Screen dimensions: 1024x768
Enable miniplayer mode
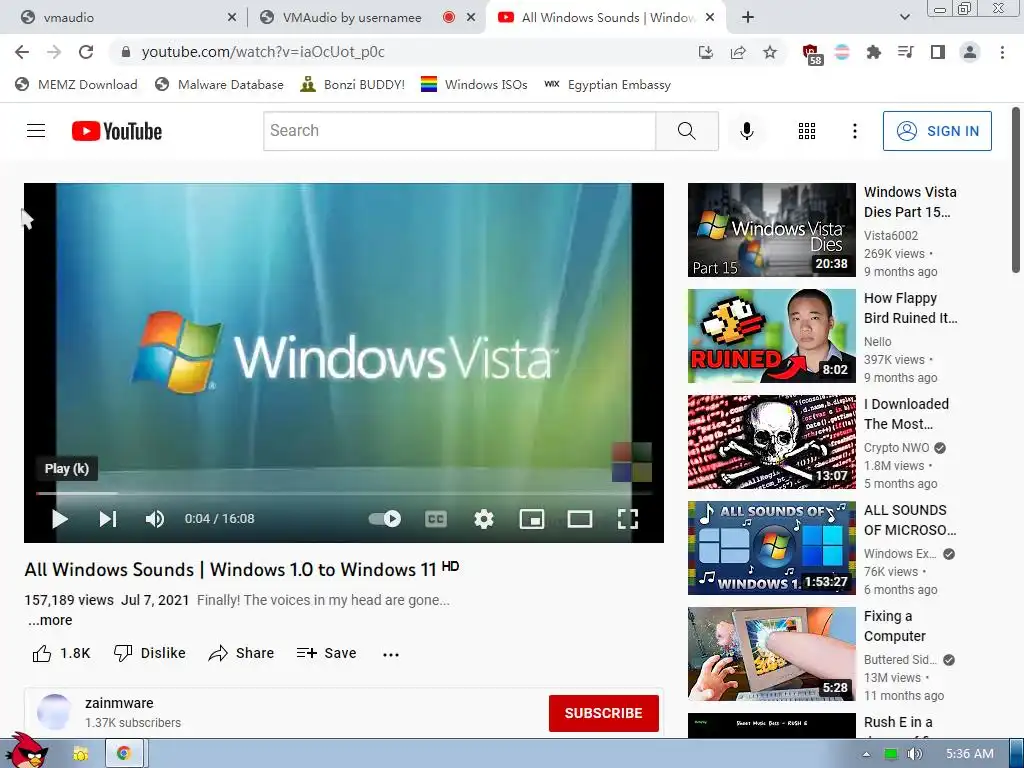click(x=532, y=519)
